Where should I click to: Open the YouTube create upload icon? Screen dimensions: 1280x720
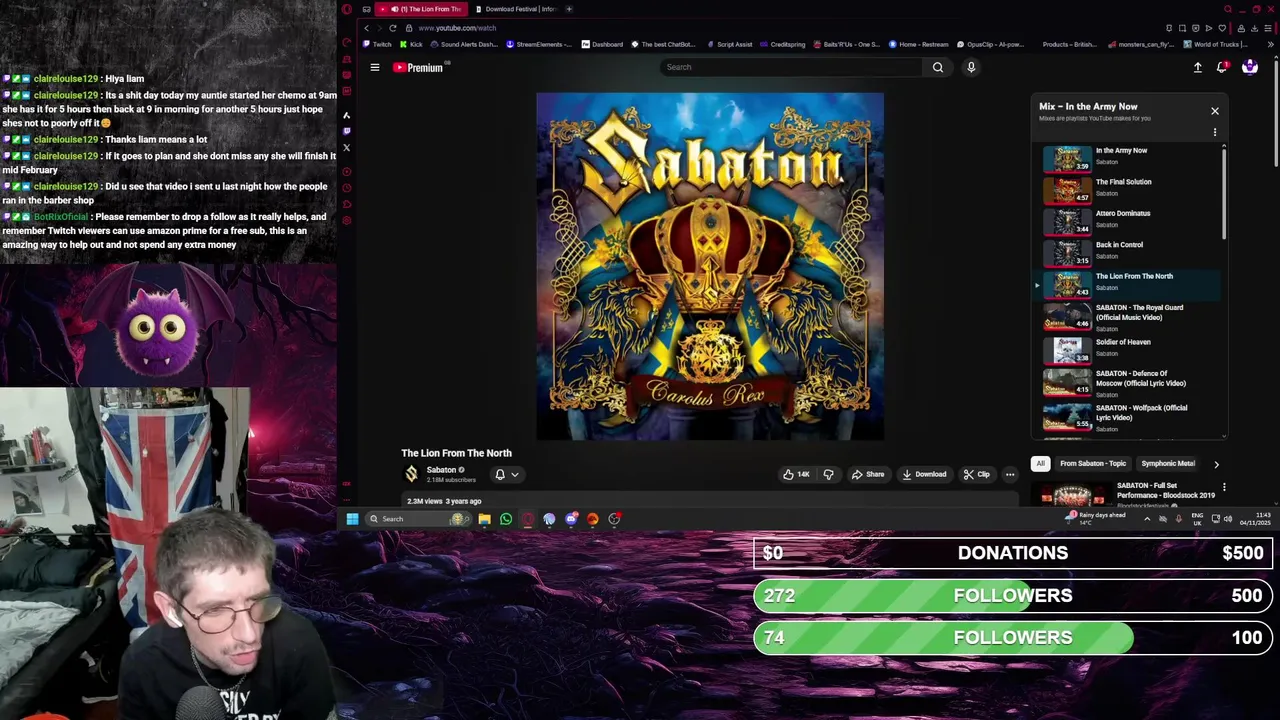[1197, 67]
